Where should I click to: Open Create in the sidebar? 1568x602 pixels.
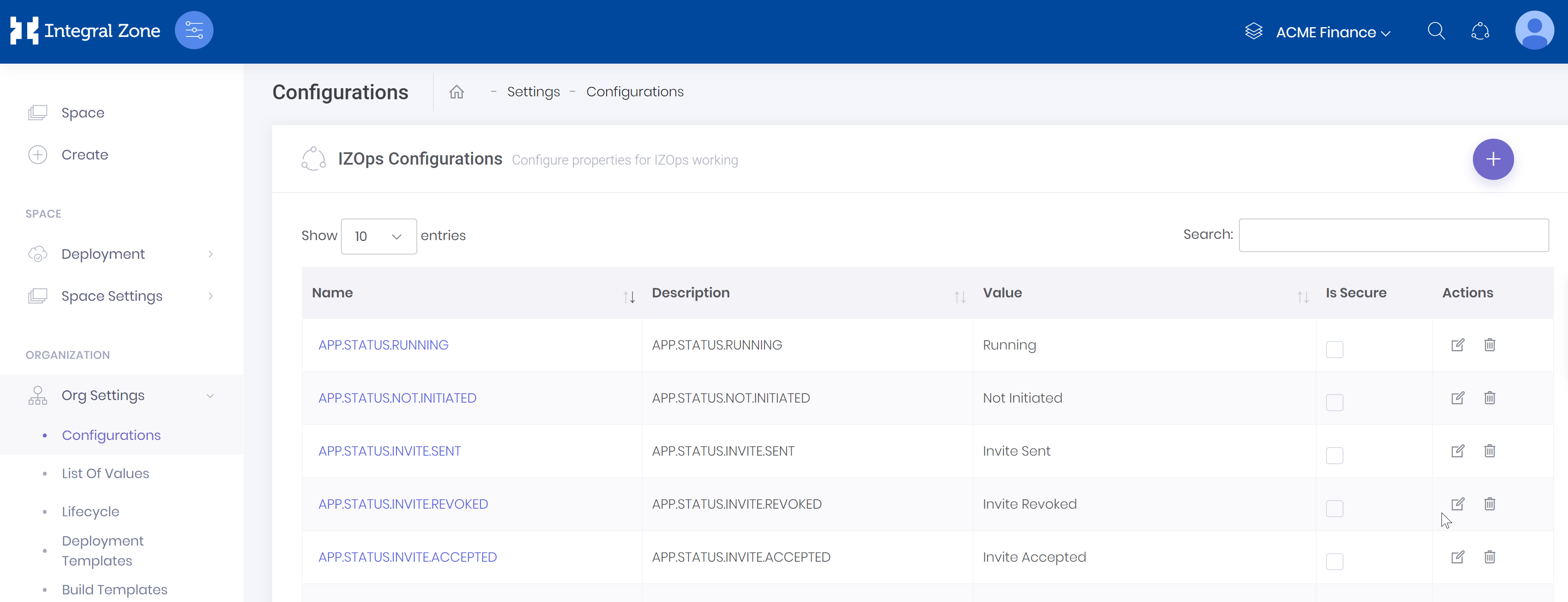[x=84, y=154]
